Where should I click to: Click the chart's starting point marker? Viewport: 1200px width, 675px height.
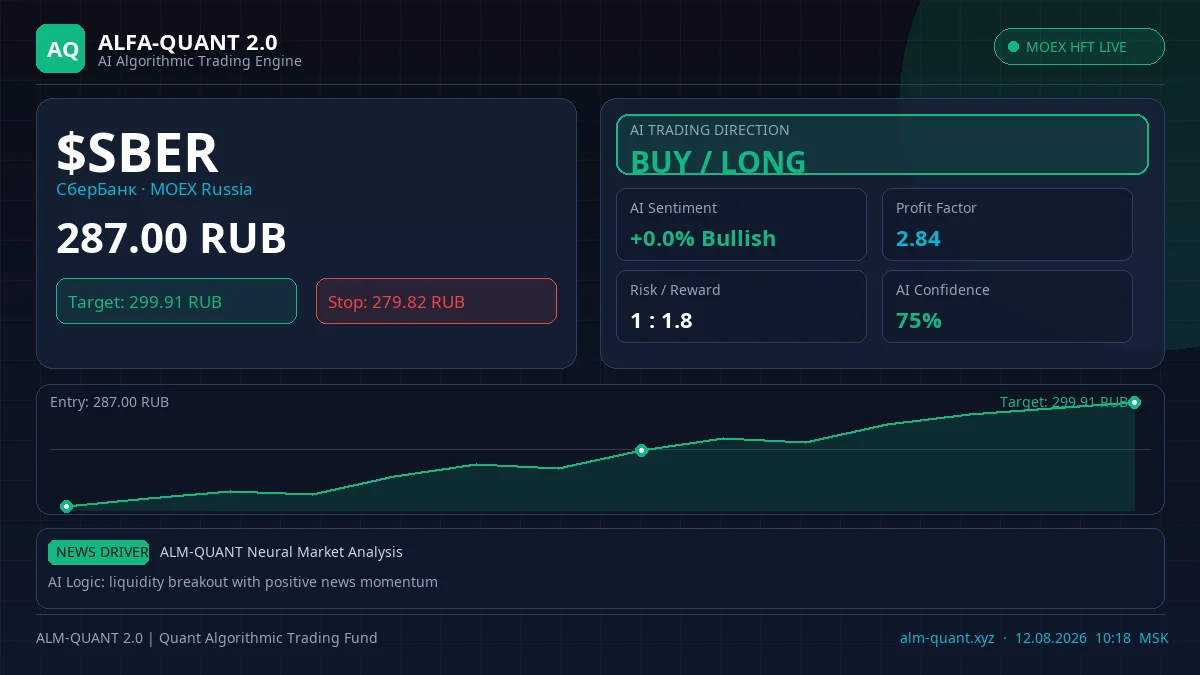[66, 507]
